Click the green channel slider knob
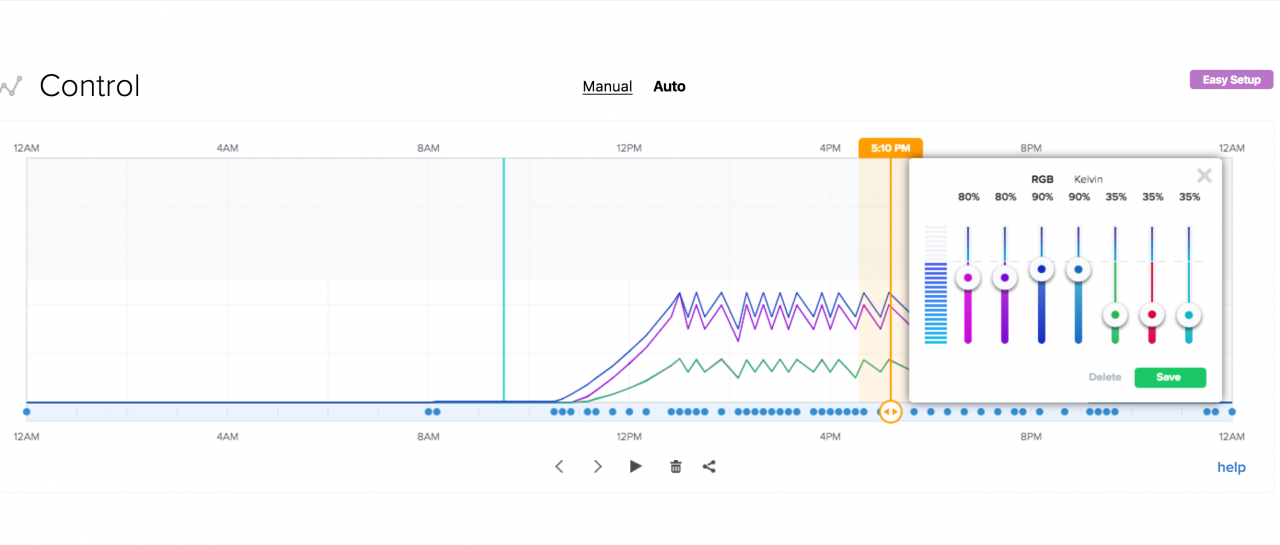The width and height of the screenshot is (1280, 545). coord(1115,315)
